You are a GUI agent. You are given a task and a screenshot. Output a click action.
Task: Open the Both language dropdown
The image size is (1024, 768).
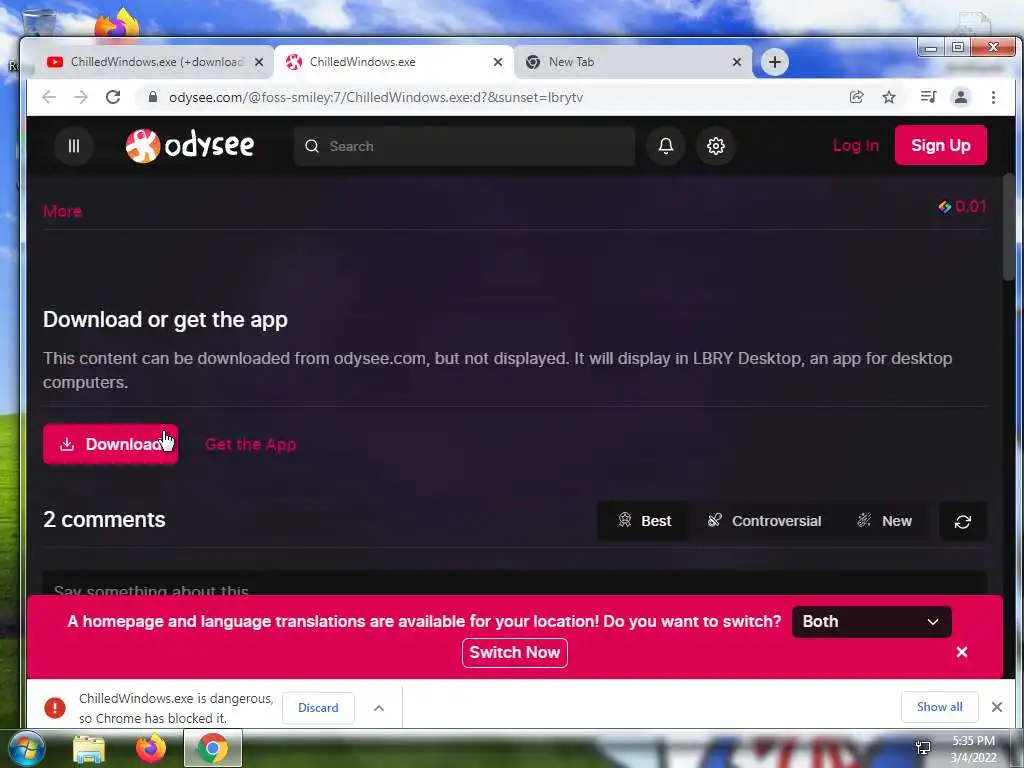[871, 622]
